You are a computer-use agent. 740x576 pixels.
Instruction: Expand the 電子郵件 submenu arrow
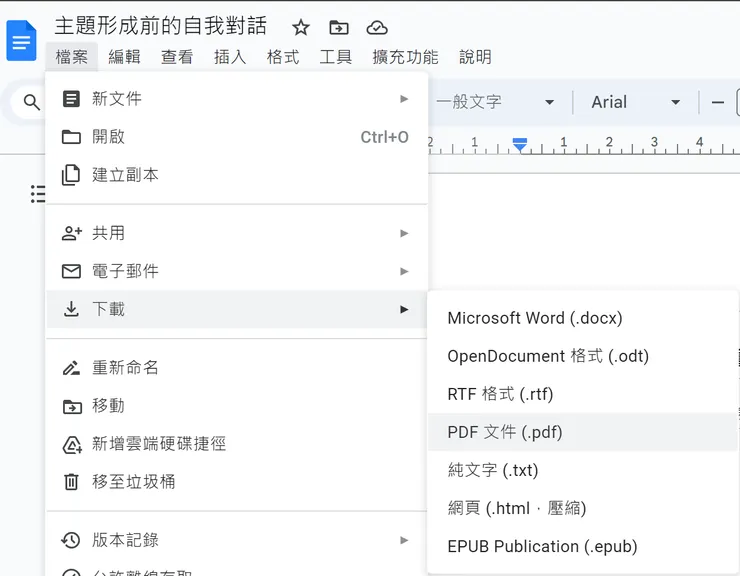[x=404, y=271]
